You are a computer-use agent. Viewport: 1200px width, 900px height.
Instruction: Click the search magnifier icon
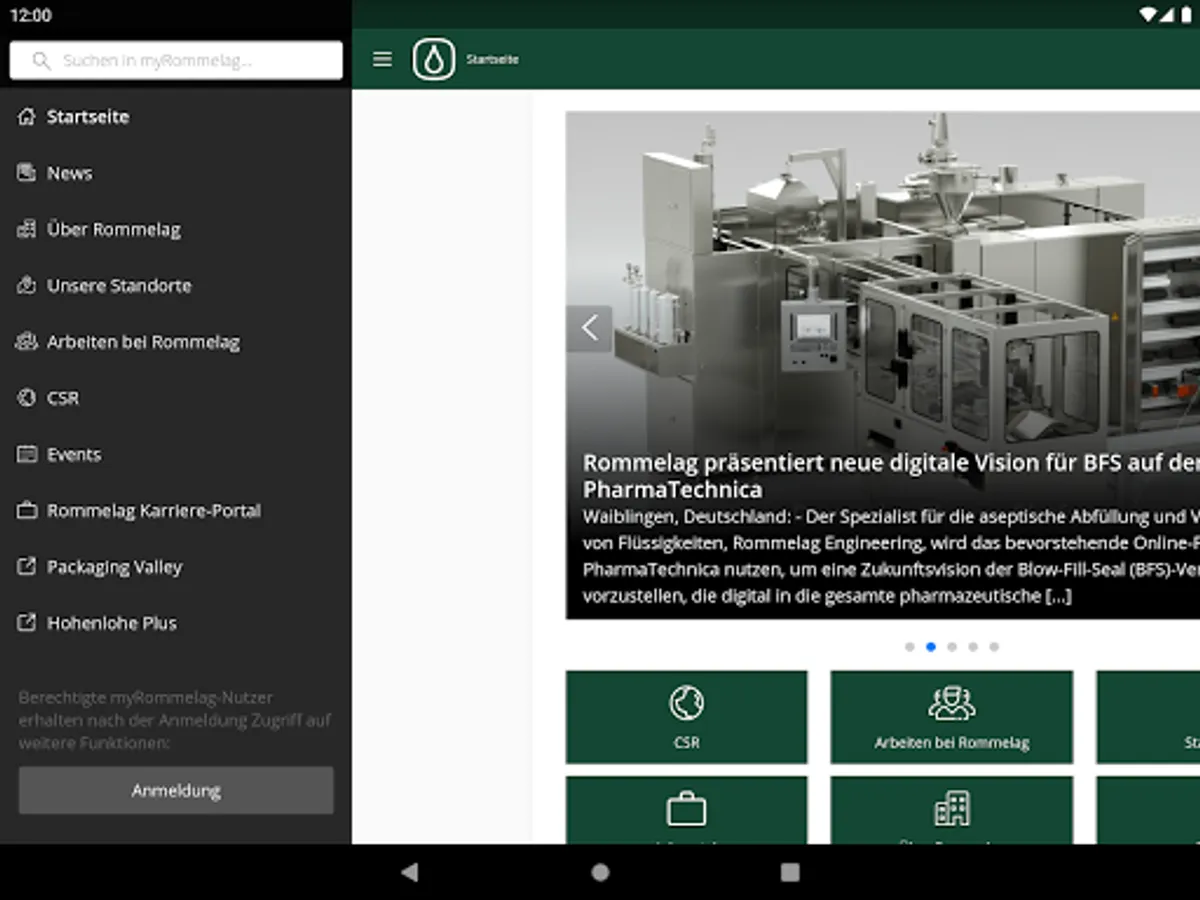tap(41, 61)
